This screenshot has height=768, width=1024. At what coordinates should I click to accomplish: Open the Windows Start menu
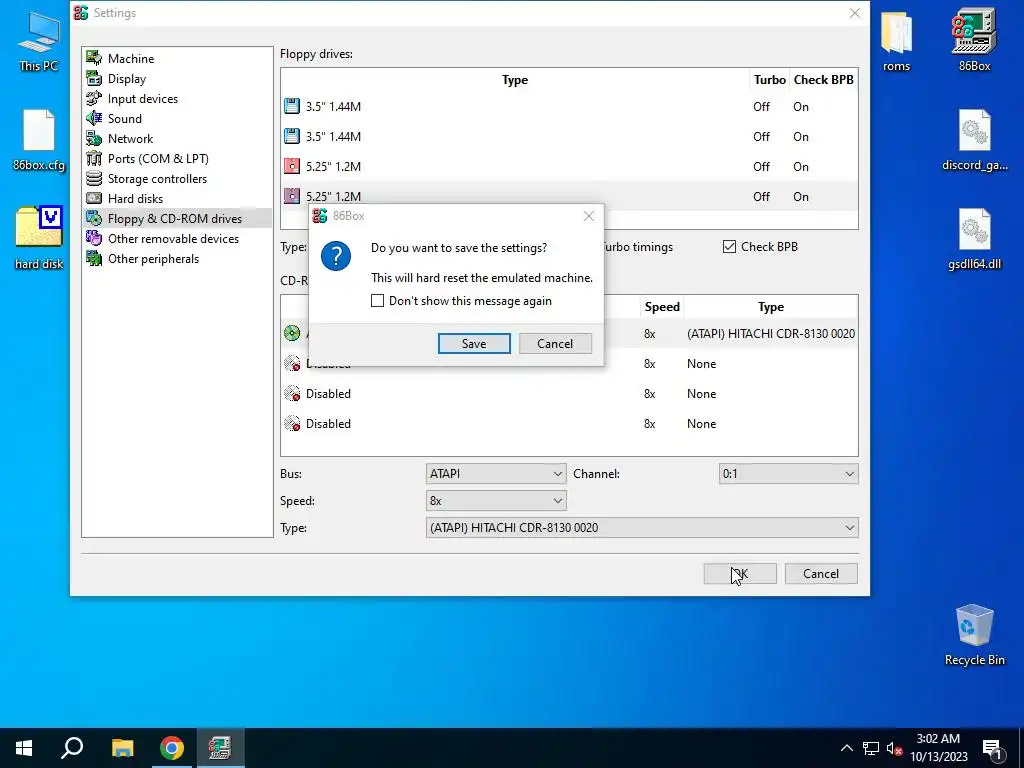(24, 748)
